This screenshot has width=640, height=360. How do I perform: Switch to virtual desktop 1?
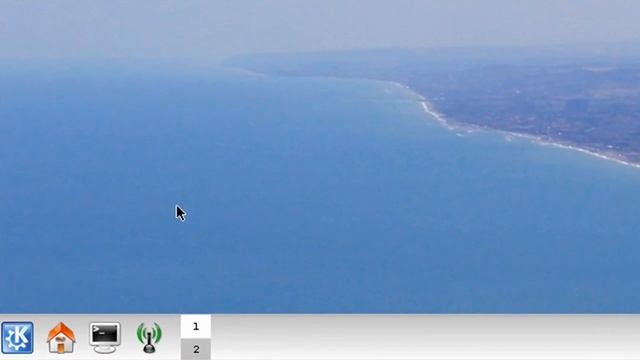196,326
